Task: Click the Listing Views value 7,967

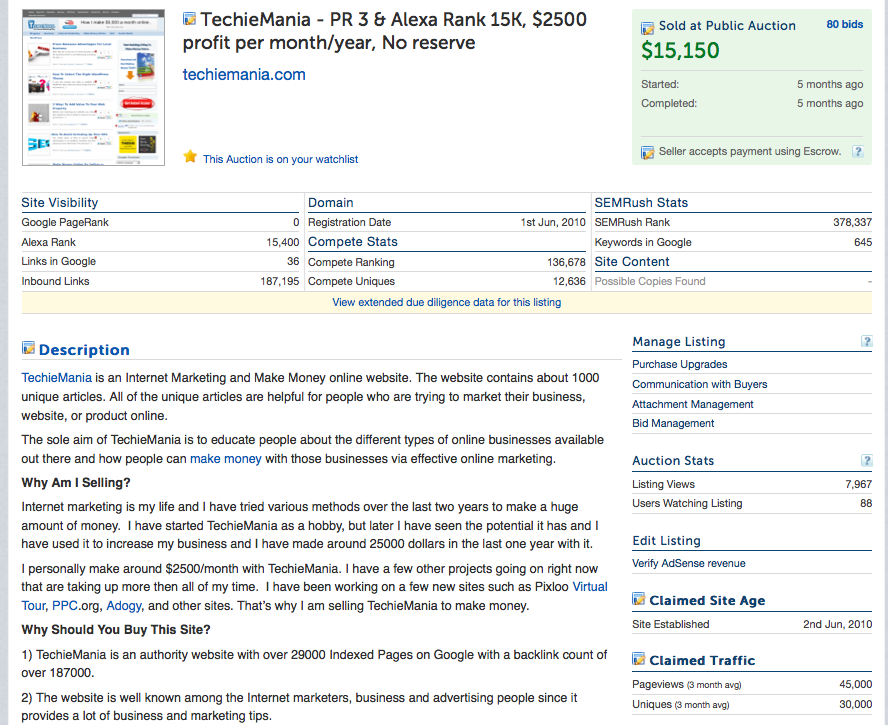Action: tap(859, 484)
